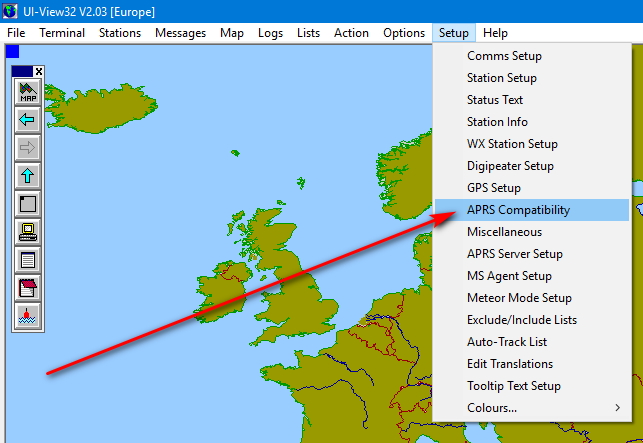Open the File menu
This screenshot has width=643, height=443.
tap(16, 33)
